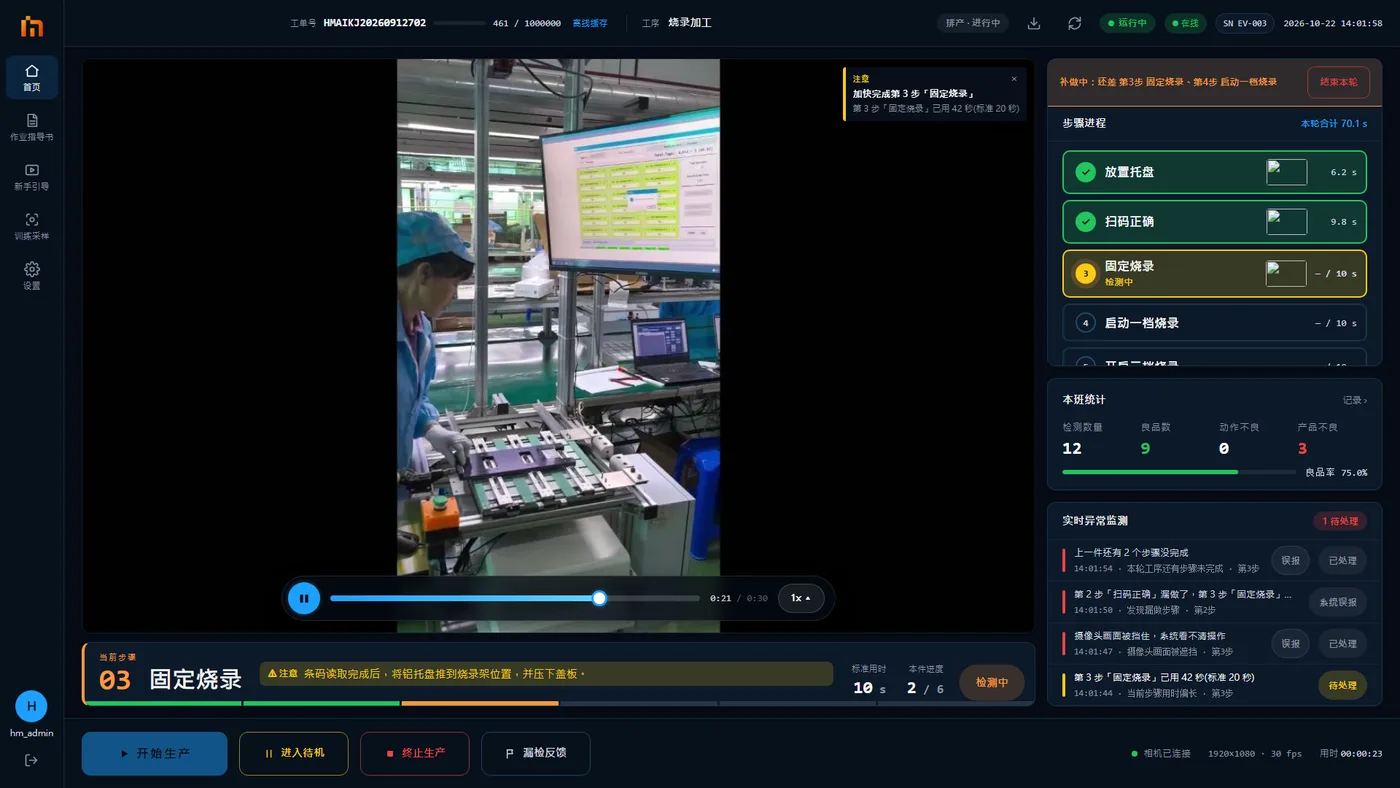Image resolution: width=1400 pixels, height=788 pixels.
Task: Mark 上一件还有2个步骤没完成 as 误报
Action: point(1290,560)
